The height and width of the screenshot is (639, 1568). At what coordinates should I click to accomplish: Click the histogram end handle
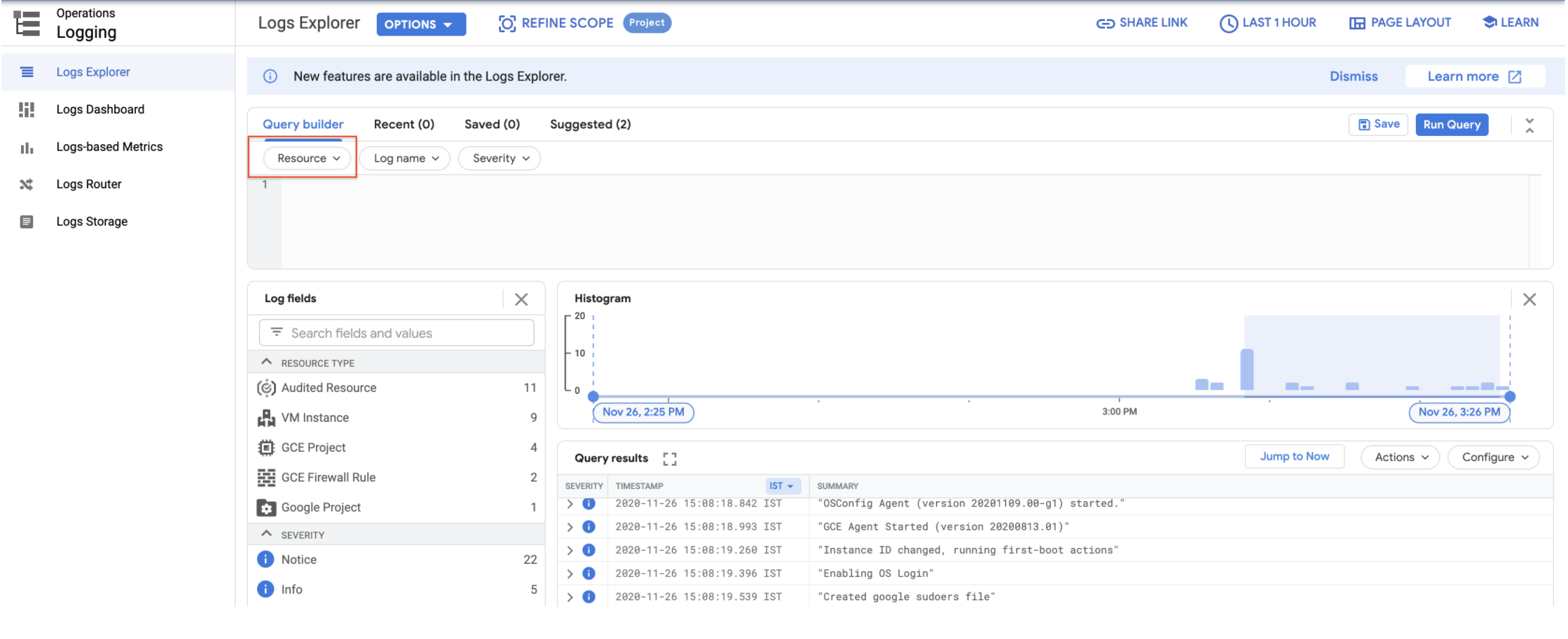tap(1510, 397)
